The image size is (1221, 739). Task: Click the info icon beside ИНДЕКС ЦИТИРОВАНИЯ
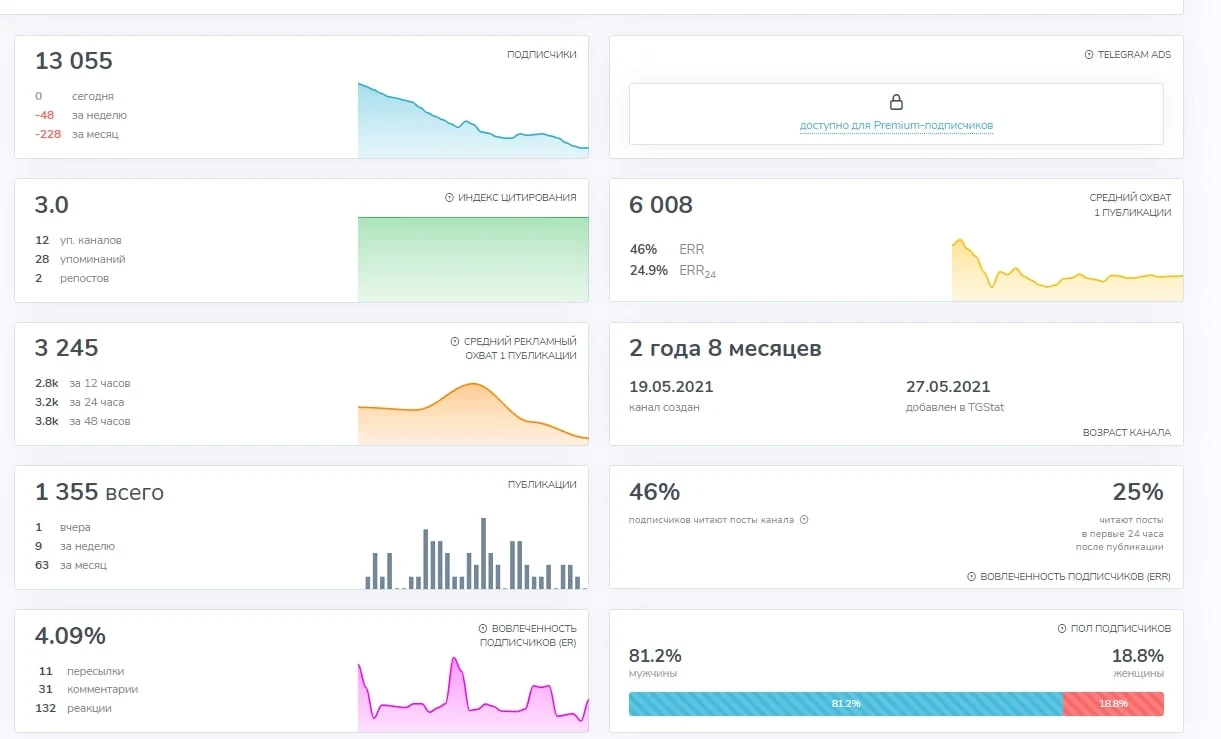tap(449, 198)
